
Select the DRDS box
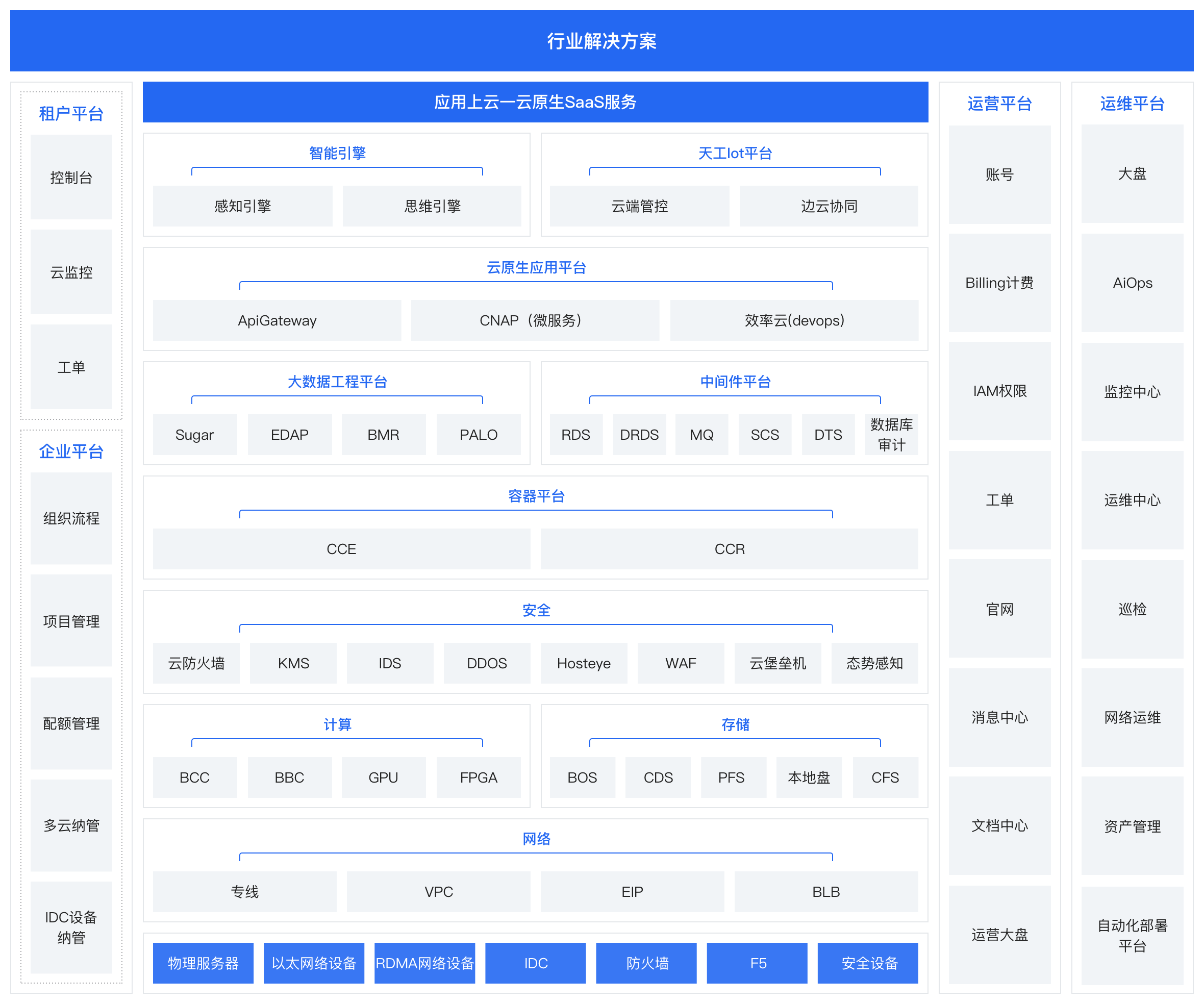tap(639, 435)
